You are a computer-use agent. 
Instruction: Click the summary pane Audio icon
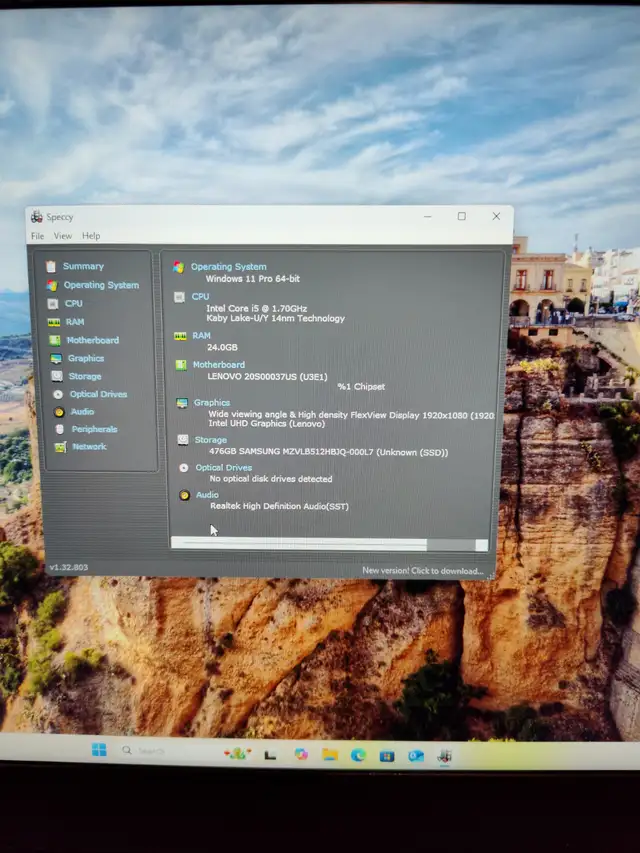(184, 495)
